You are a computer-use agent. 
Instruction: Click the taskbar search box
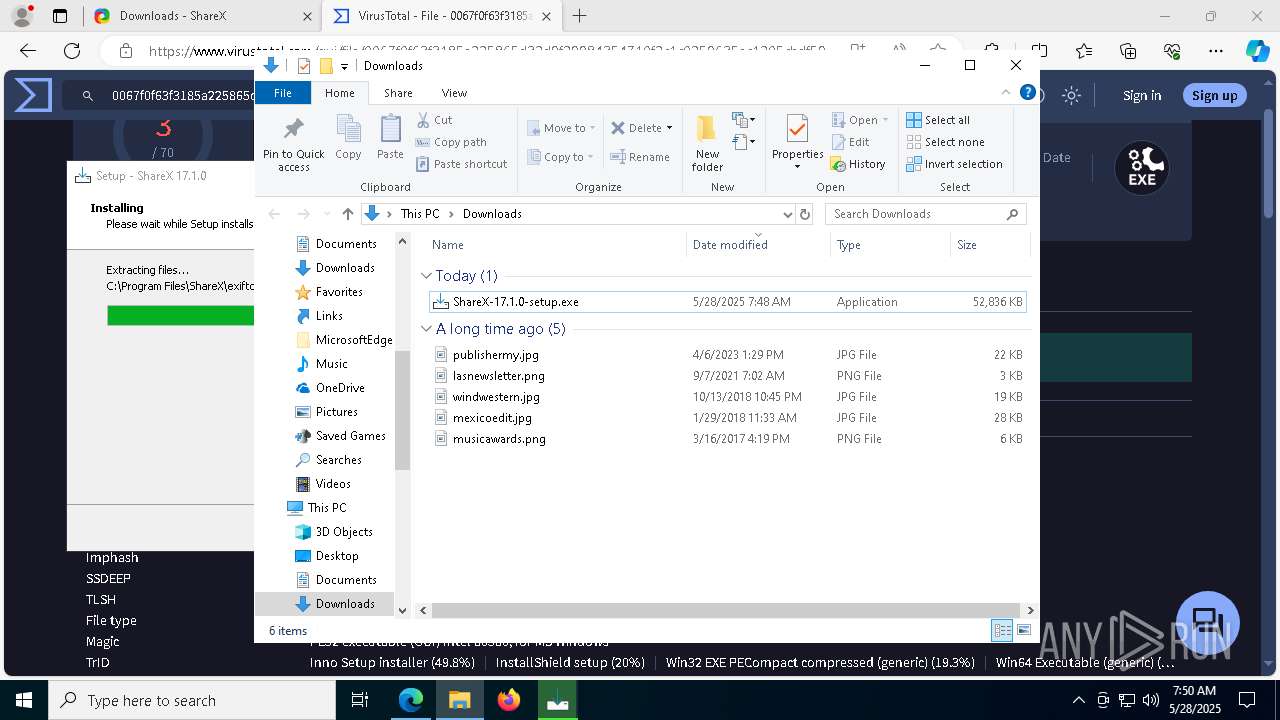[192, 700]
